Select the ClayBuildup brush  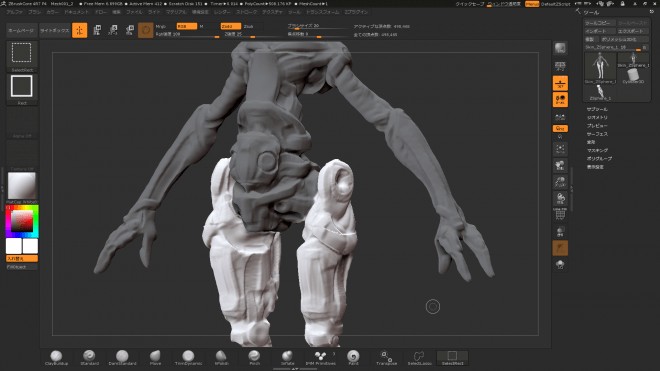click(56, 358)
